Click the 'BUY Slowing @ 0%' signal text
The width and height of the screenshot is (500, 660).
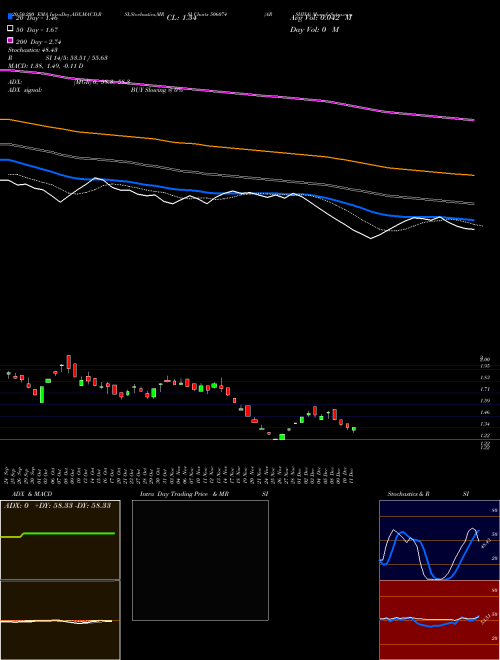[157, 90]
